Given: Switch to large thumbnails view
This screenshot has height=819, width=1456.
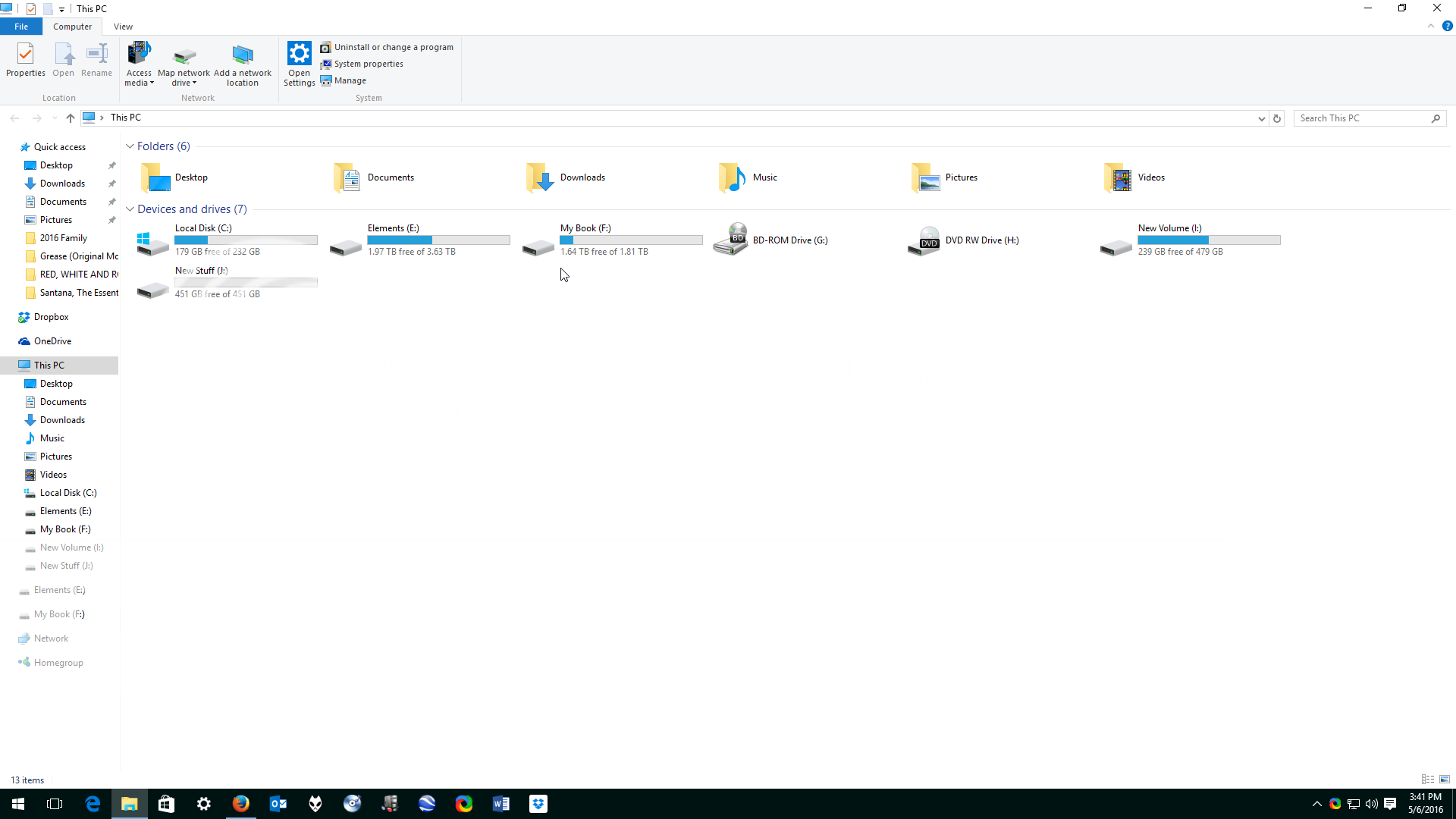Looking at the screenshot, I should 1445,780.
